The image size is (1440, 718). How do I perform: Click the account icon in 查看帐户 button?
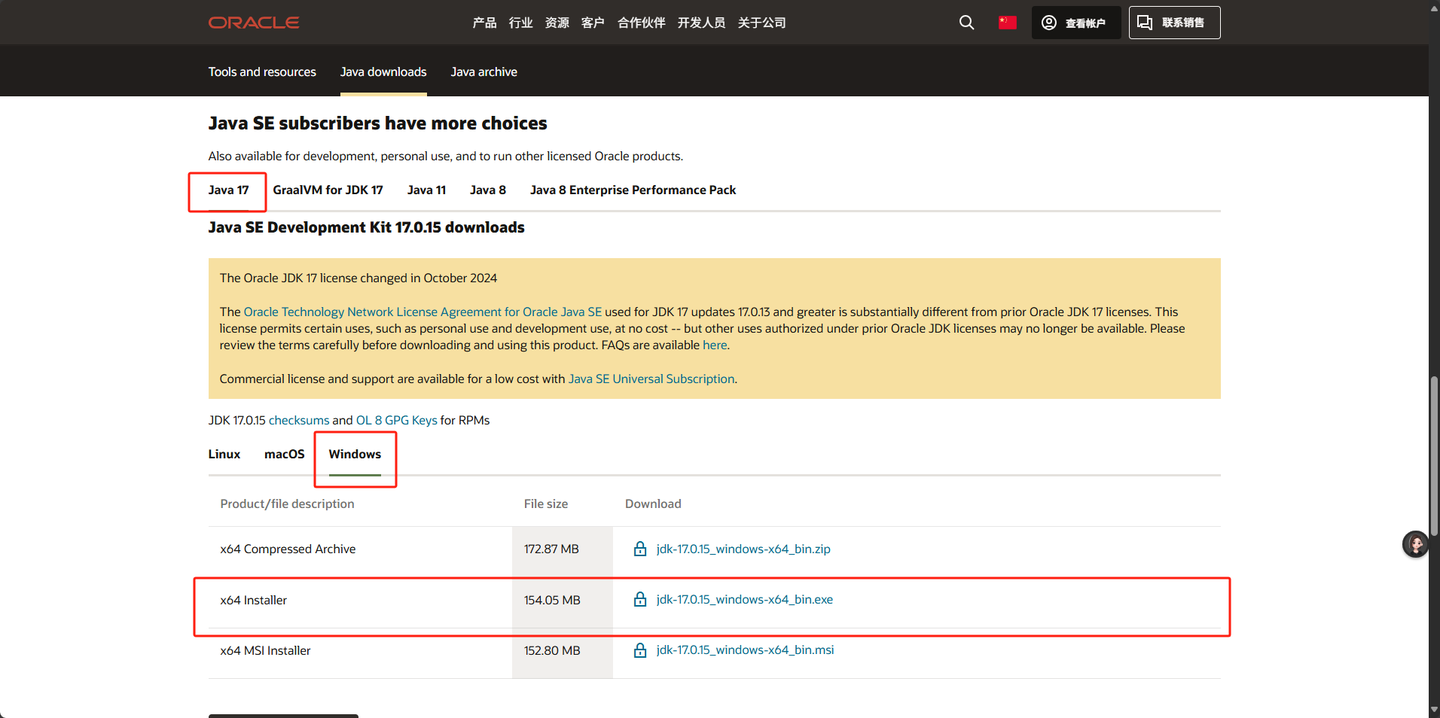[1049, 22]
